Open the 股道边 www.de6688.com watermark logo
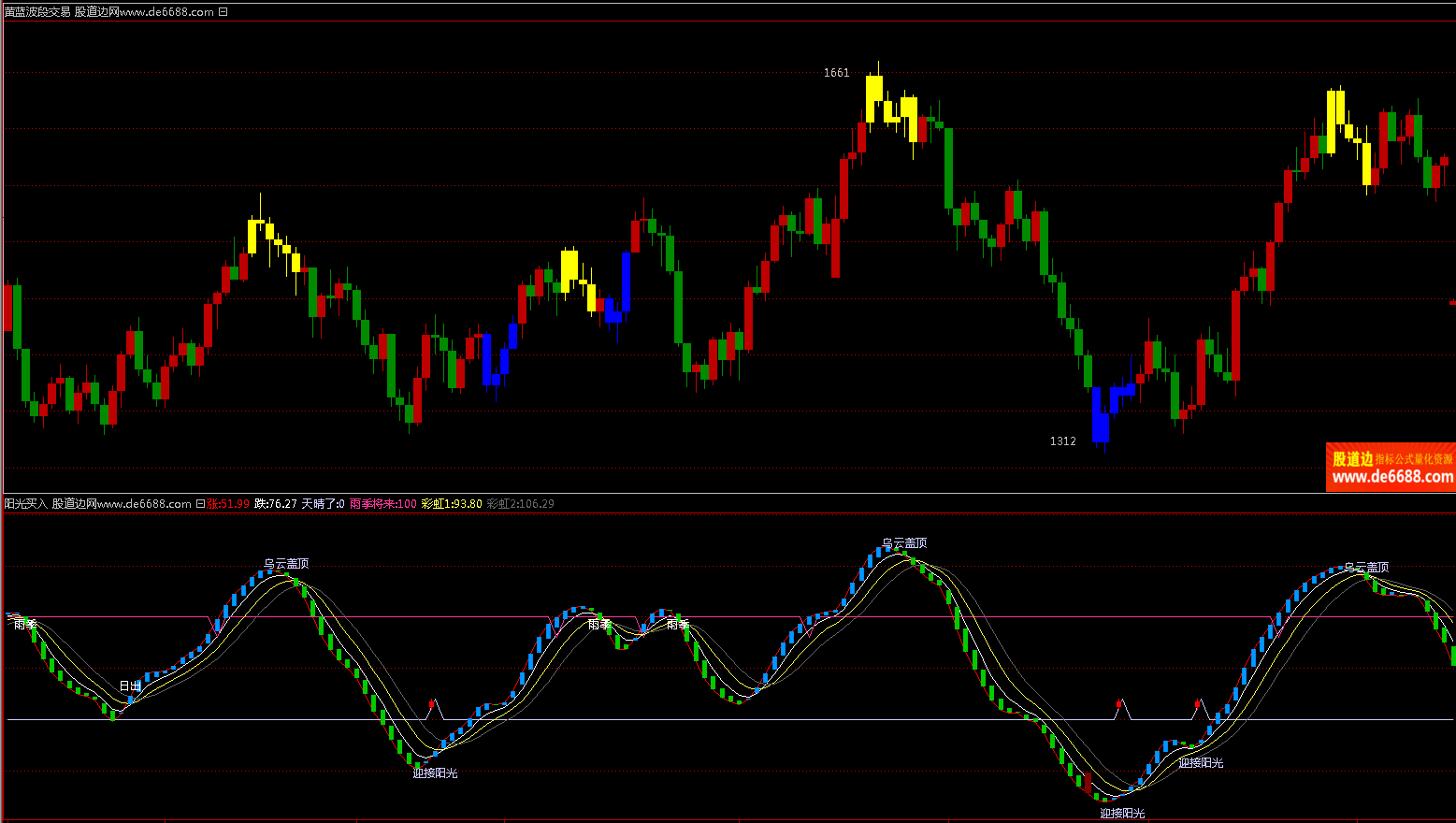The image size is (1456, 823). pos(1391,468)
